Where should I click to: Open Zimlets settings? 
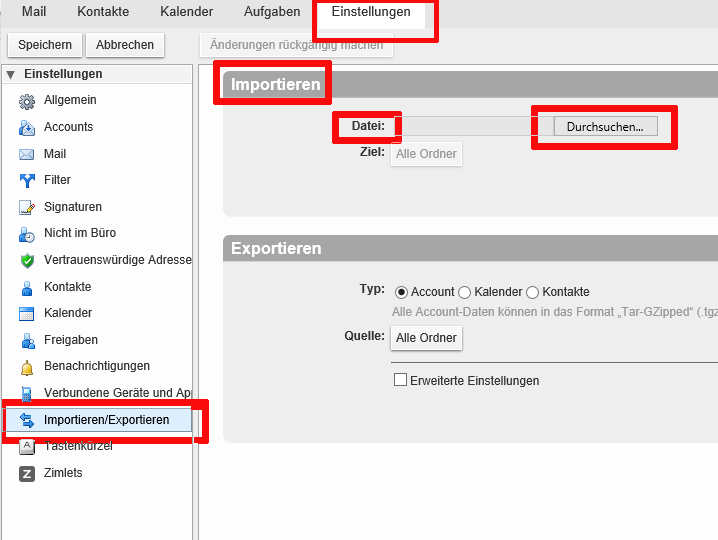click(x=63, y=473)
